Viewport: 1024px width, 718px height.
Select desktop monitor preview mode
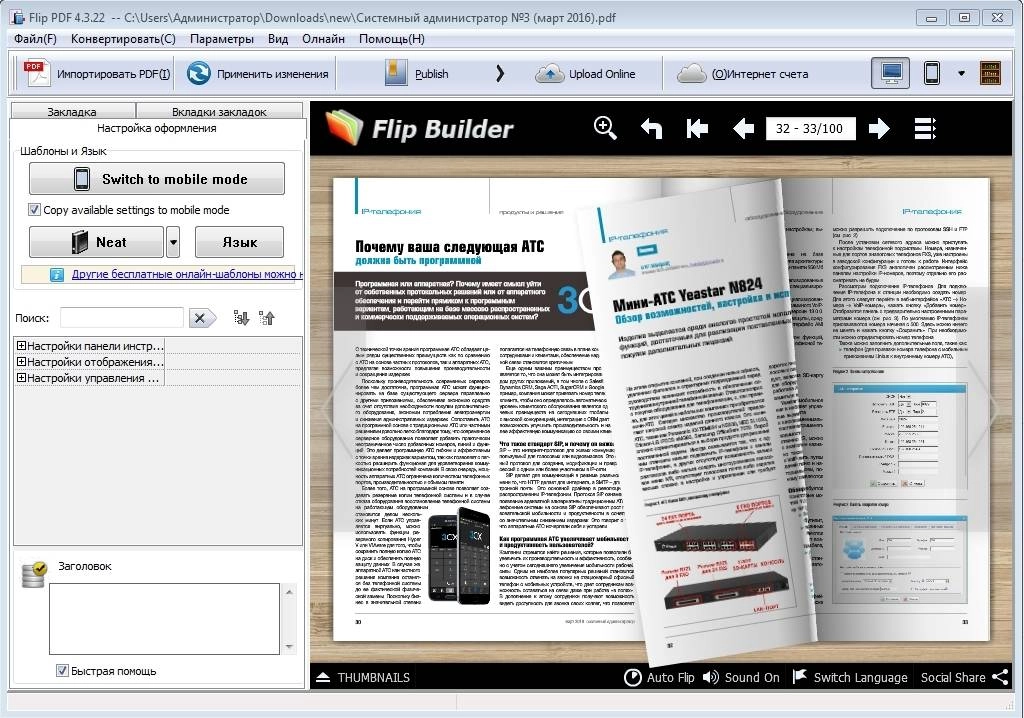pos(891,73)
